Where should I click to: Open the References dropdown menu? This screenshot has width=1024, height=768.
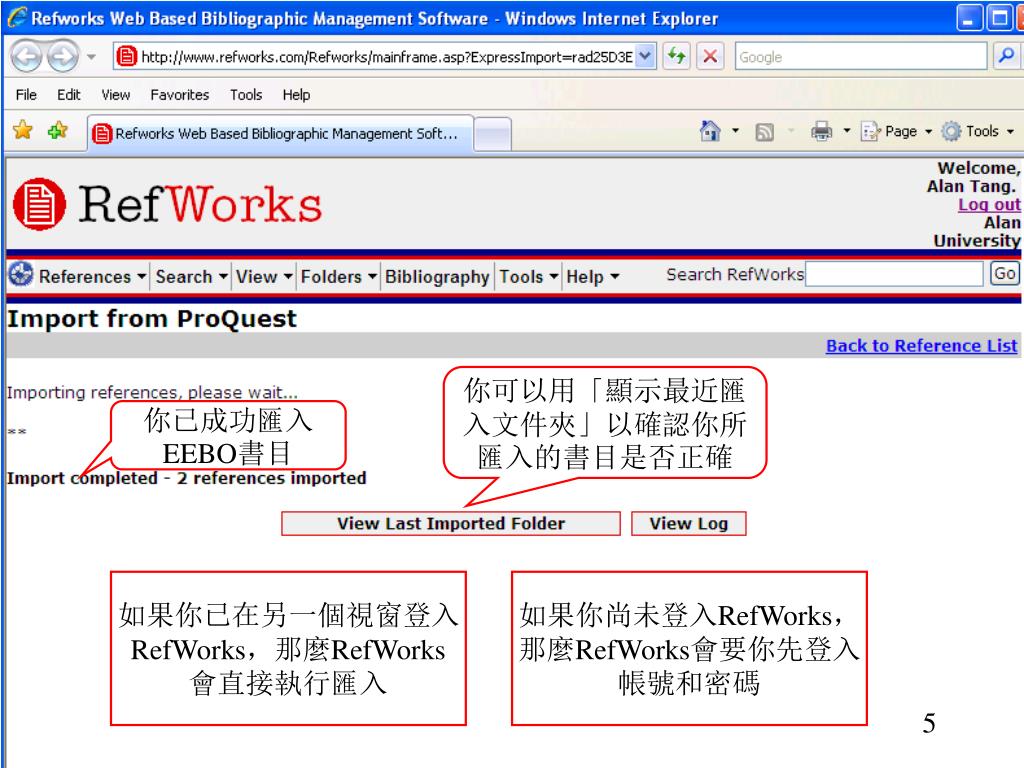pos(92,276)
